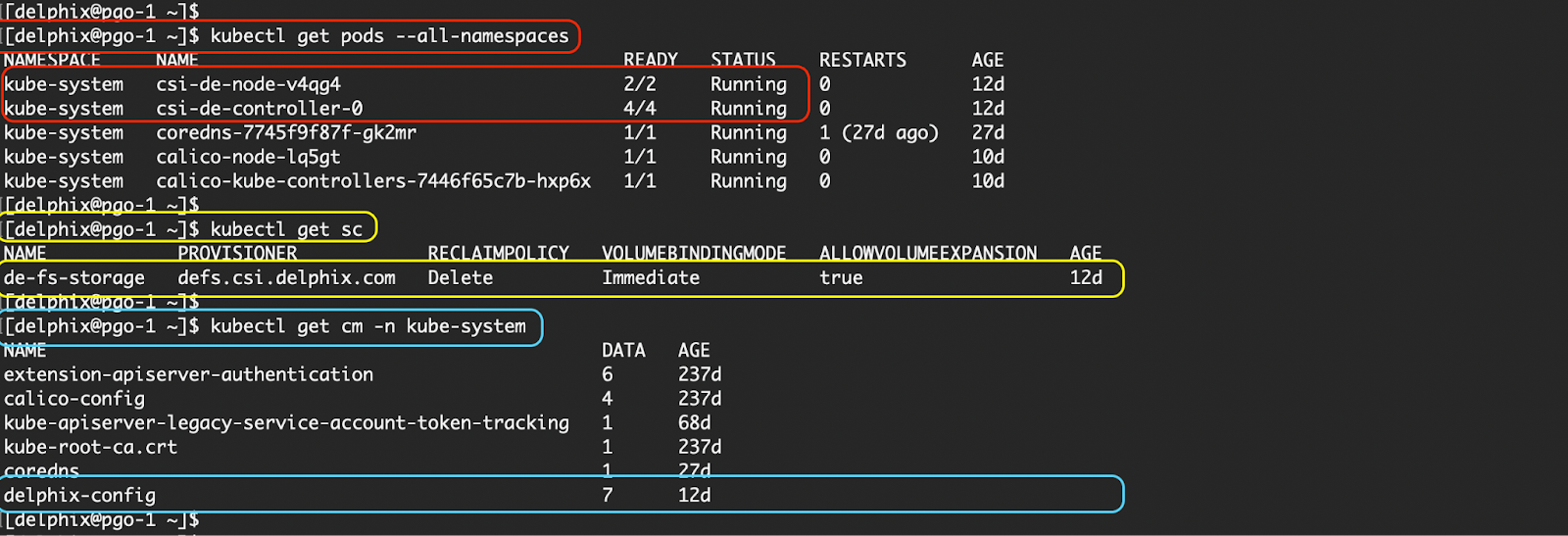Click the '1 (27d ago)' restarts value

click(x=879, y=132)
